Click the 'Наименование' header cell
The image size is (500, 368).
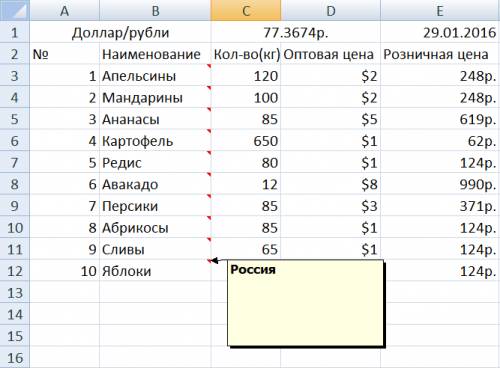[155, 54]
